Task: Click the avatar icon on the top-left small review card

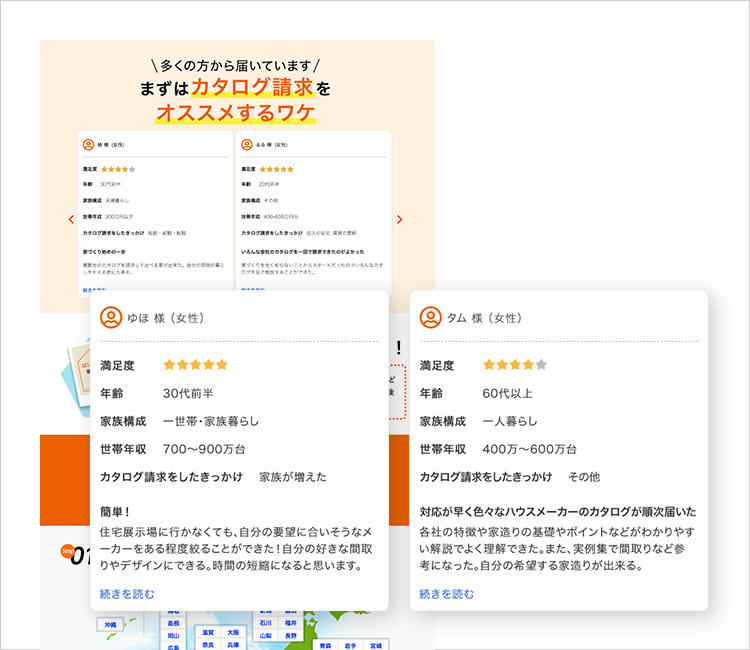Action: 88,144
